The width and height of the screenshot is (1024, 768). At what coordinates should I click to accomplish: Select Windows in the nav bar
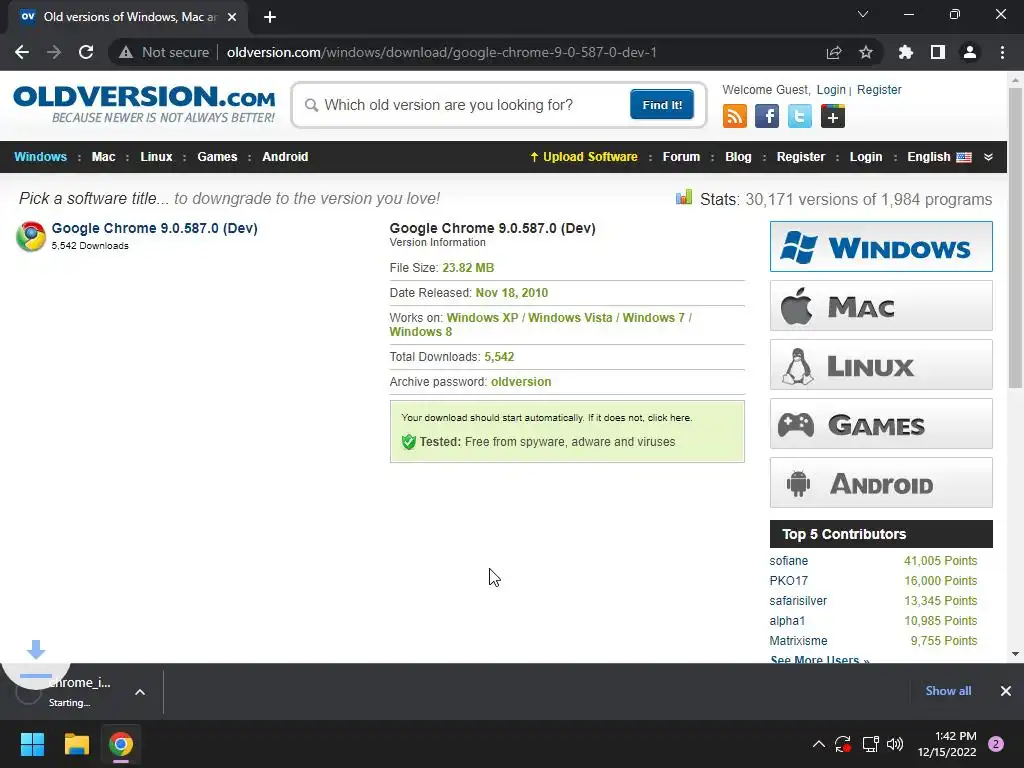coord(40,157)
